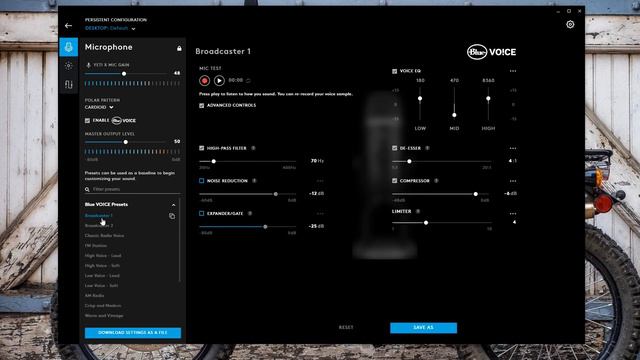
Task: Go back using the left arrow
Action: pos(68,26)
